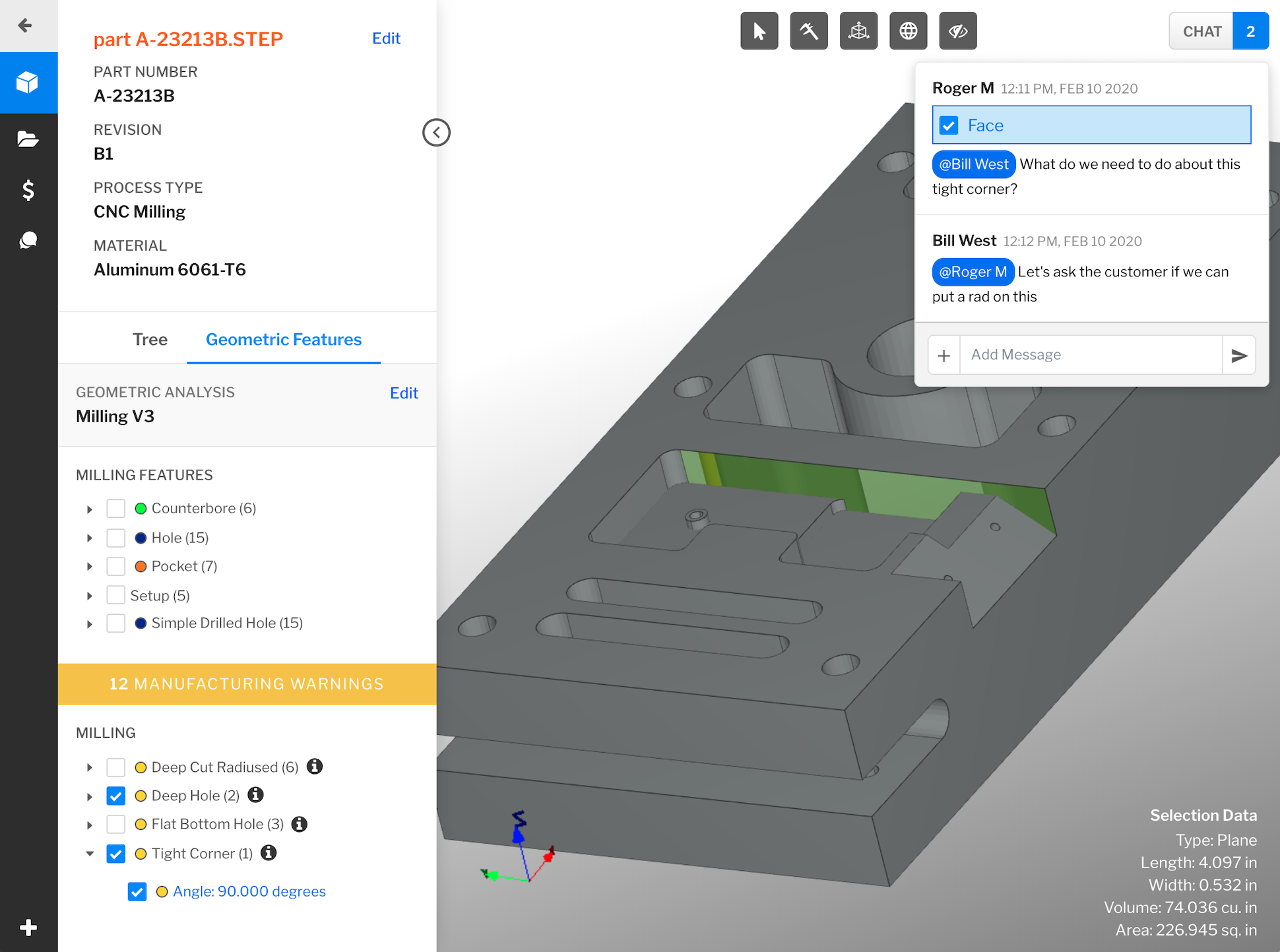Viewport: 1280px width, 952px height.
Task: Open the pricing dollar icon in sidebar
Action: (28, 191)
